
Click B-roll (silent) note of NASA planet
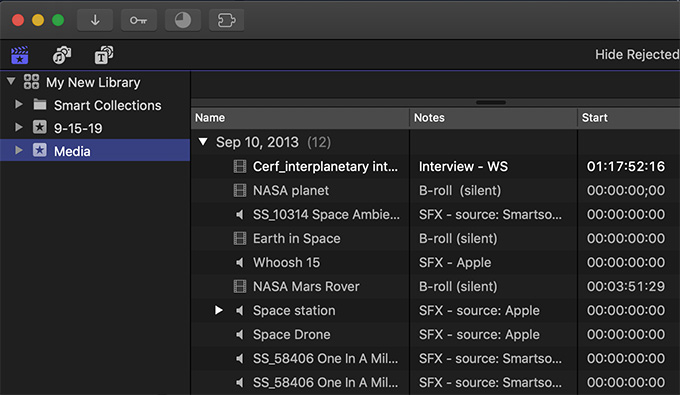click(460, 190)
